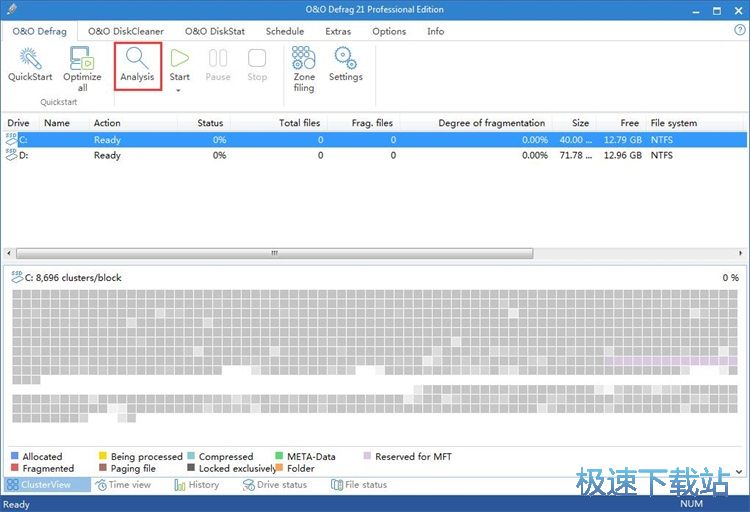Click the 12.79 GB free value

click(x=623, y=140)
